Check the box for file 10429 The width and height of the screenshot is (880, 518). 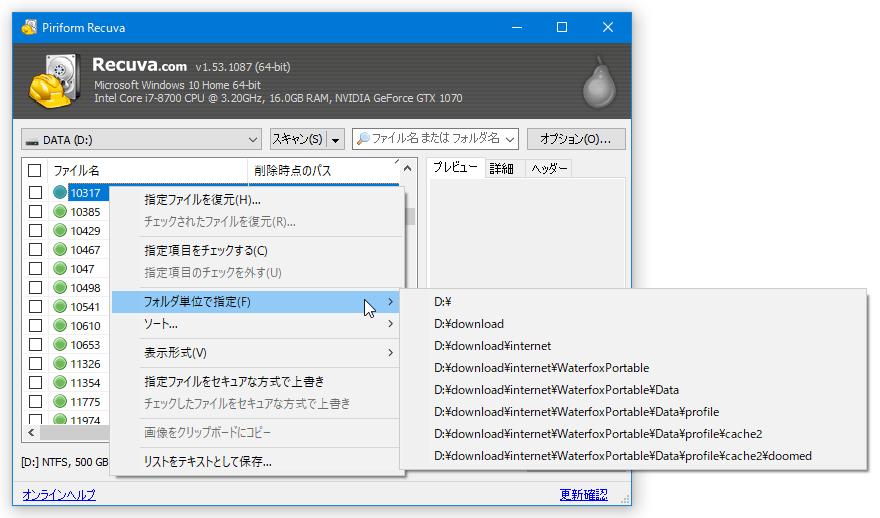click(35, 231)
